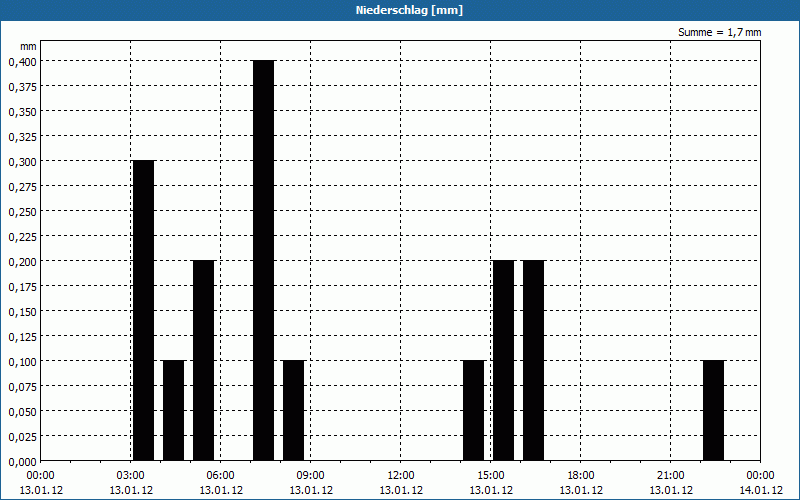Click the 0,400 y-axis value label

pos(21,61)
